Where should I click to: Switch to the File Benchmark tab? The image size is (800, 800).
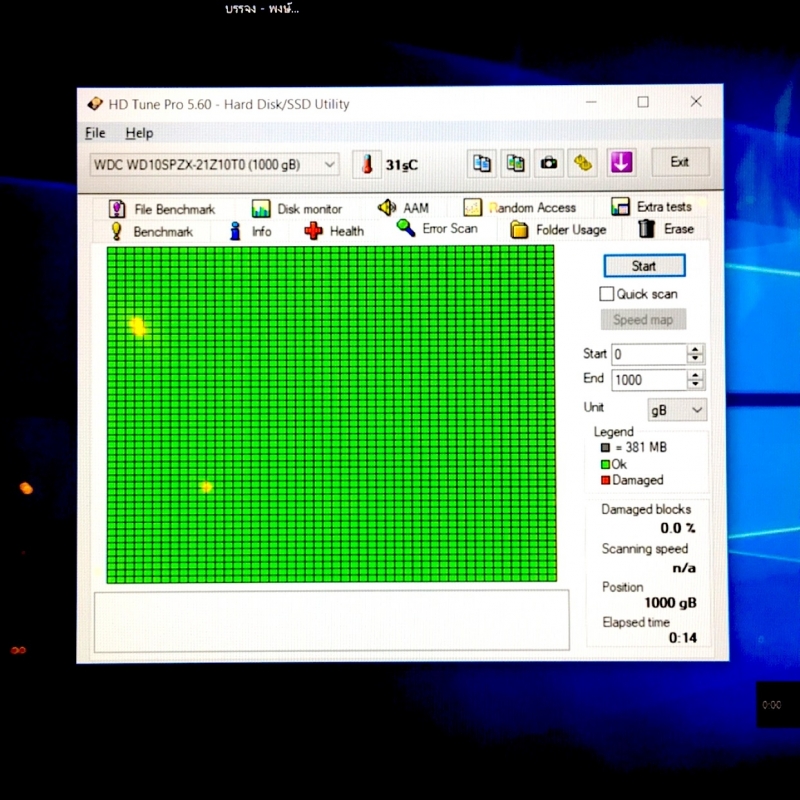162,209
